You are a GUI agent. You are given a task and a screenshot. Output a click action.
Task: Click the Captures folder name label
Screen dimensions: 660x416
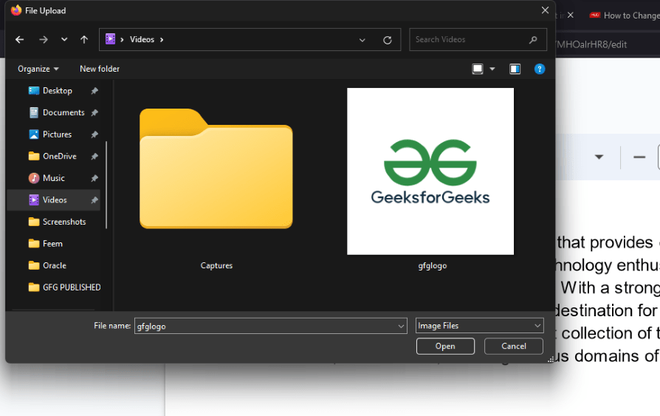(x=216, y=266)
